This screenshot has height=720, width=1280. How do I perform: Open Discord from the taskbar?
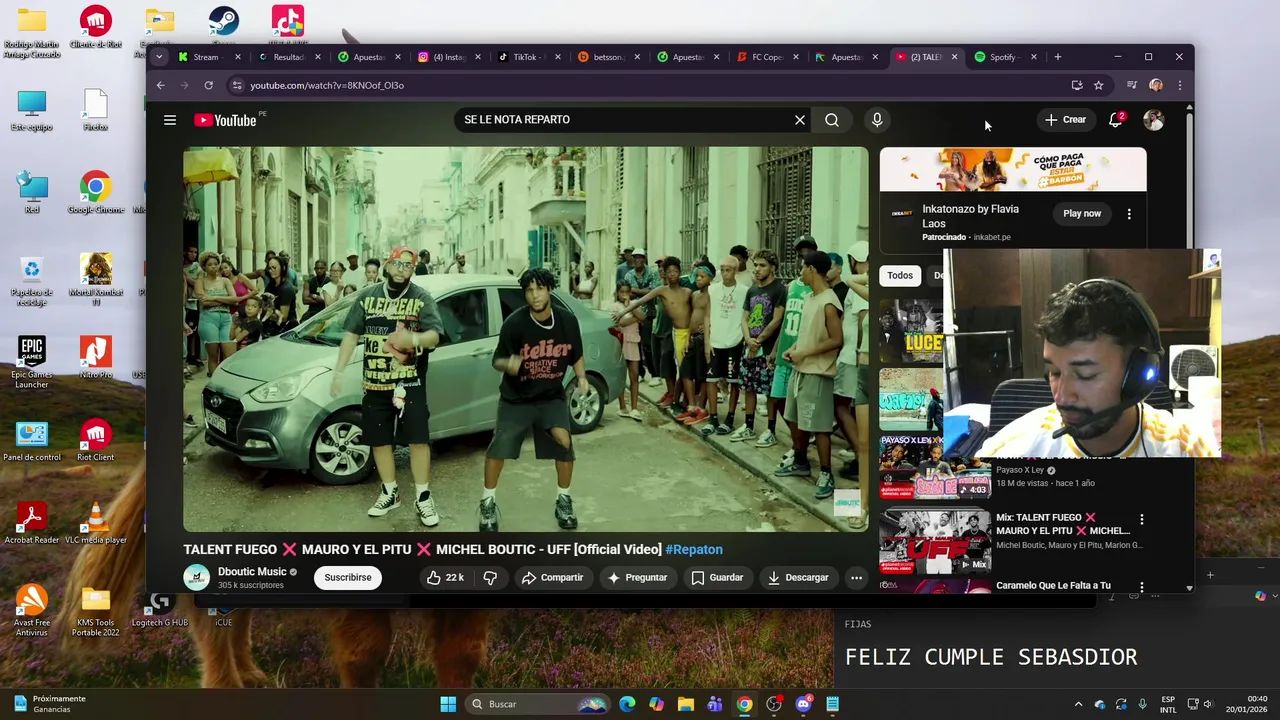click(803, 704)
